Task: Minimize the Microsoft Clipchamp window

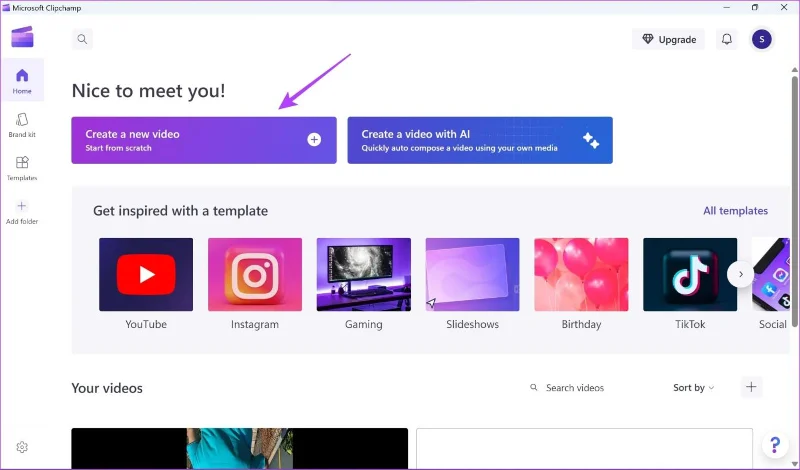Action: (727, 7)
